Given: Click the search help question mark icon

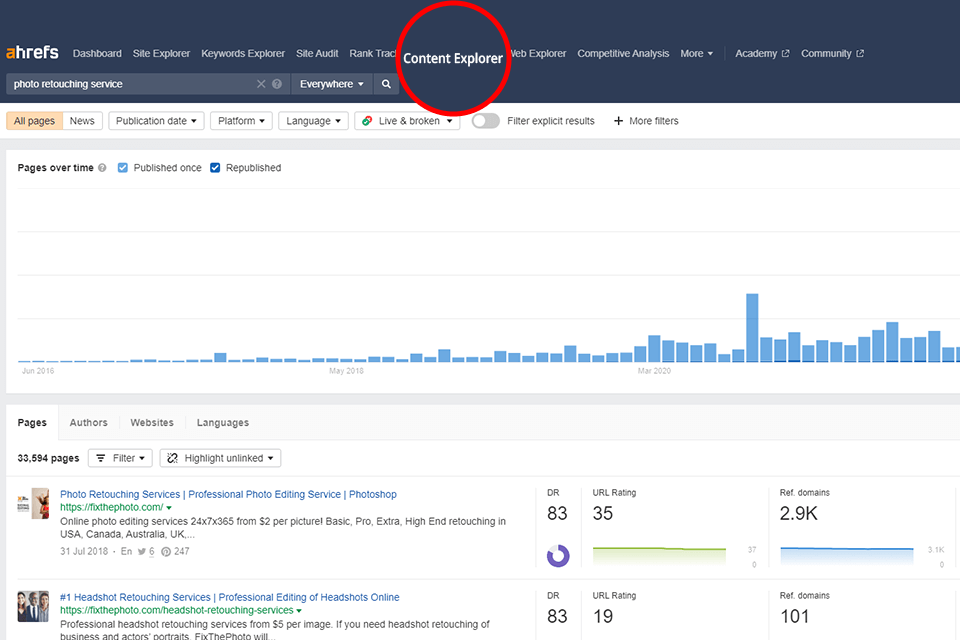Looking at the screenshot, I should (x=277, y=84).
